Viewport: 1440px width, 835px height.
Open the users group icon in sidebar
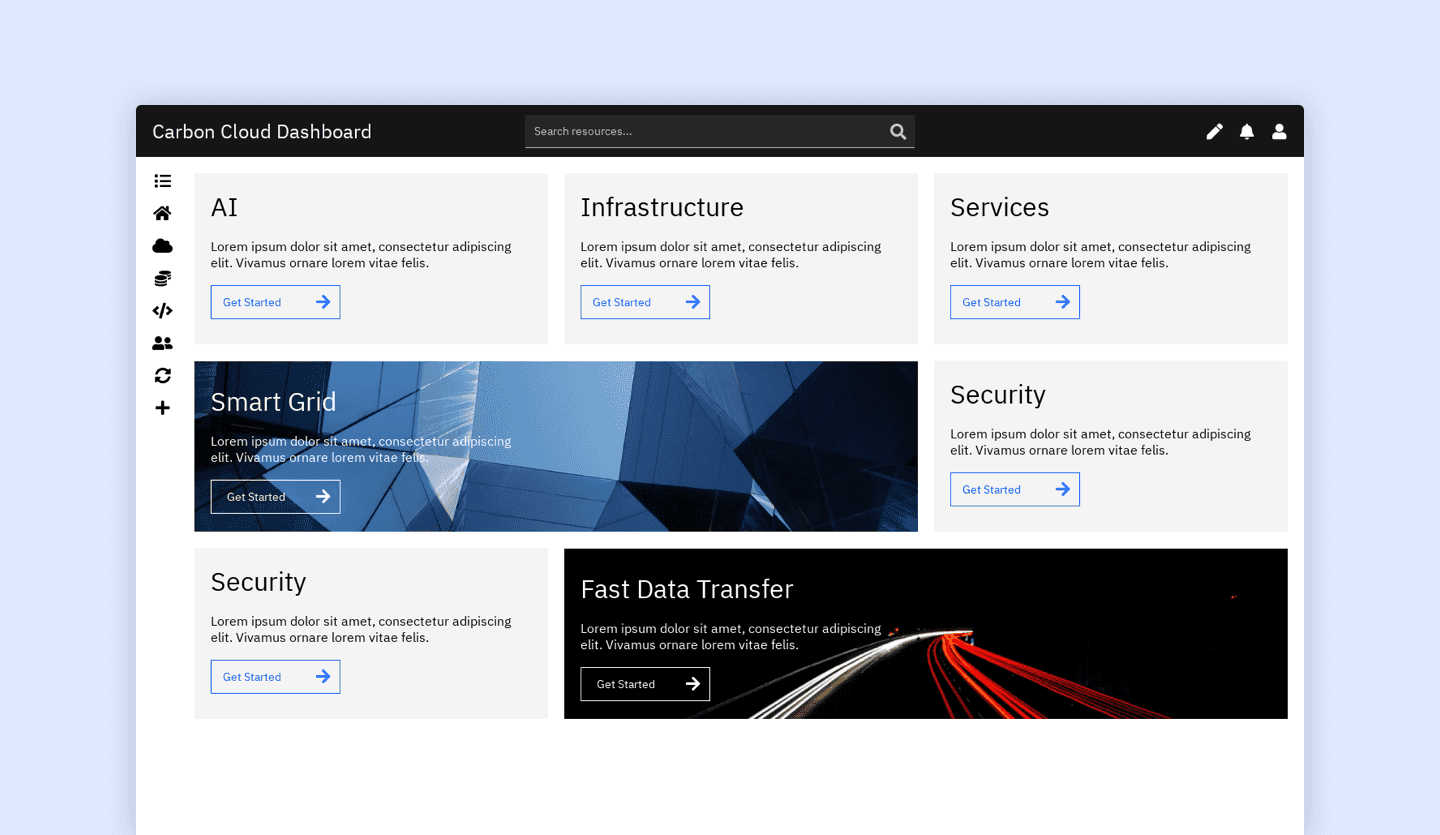coord(162,343)
